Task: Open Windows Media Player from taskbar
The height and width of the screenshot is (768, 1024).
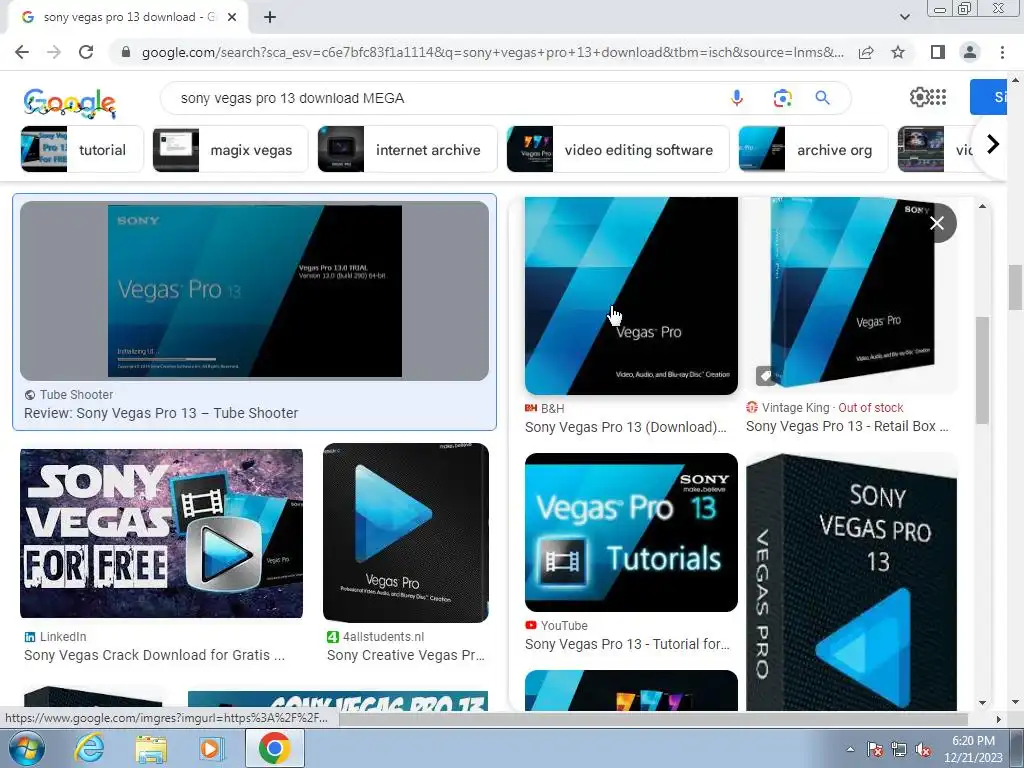Action: coord(210,748)
